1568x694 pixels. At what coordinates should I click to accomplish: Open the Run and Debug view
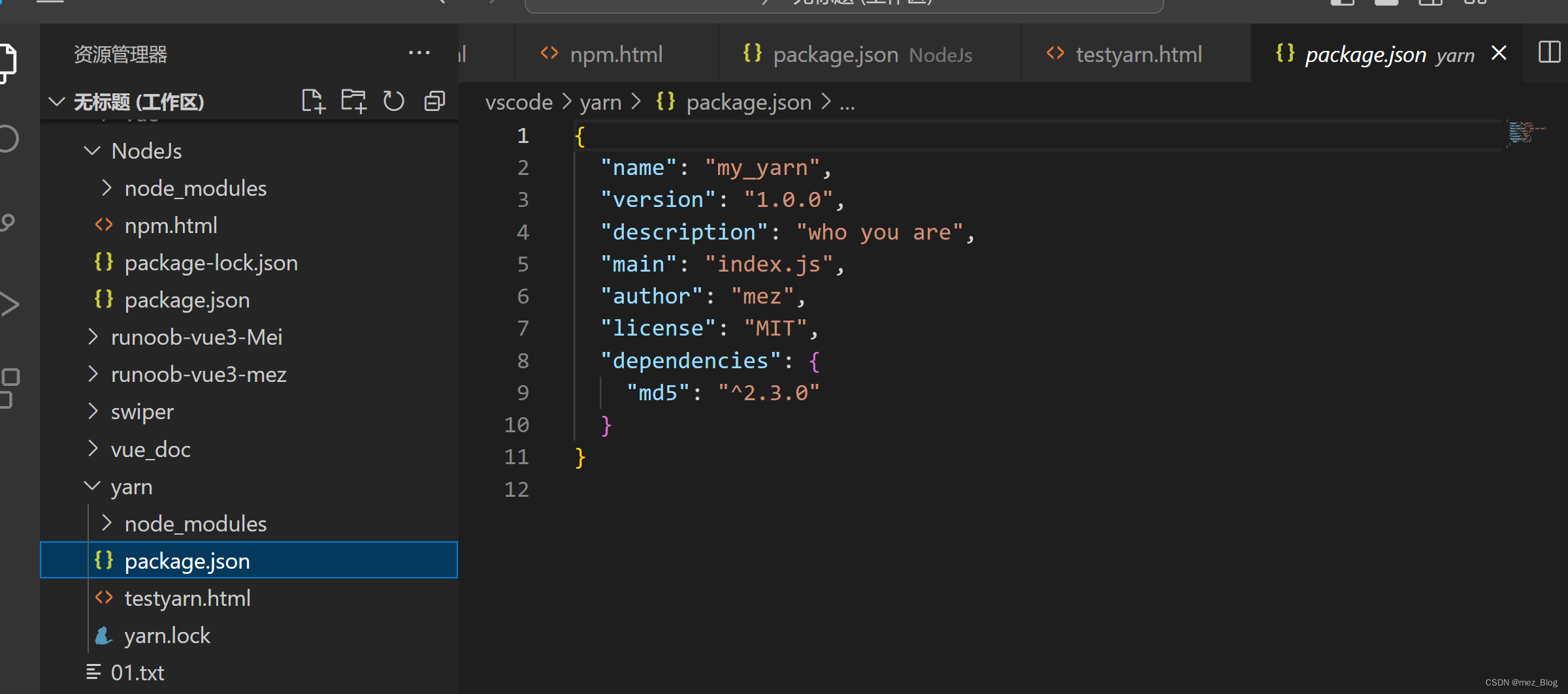tap(9, 304)
